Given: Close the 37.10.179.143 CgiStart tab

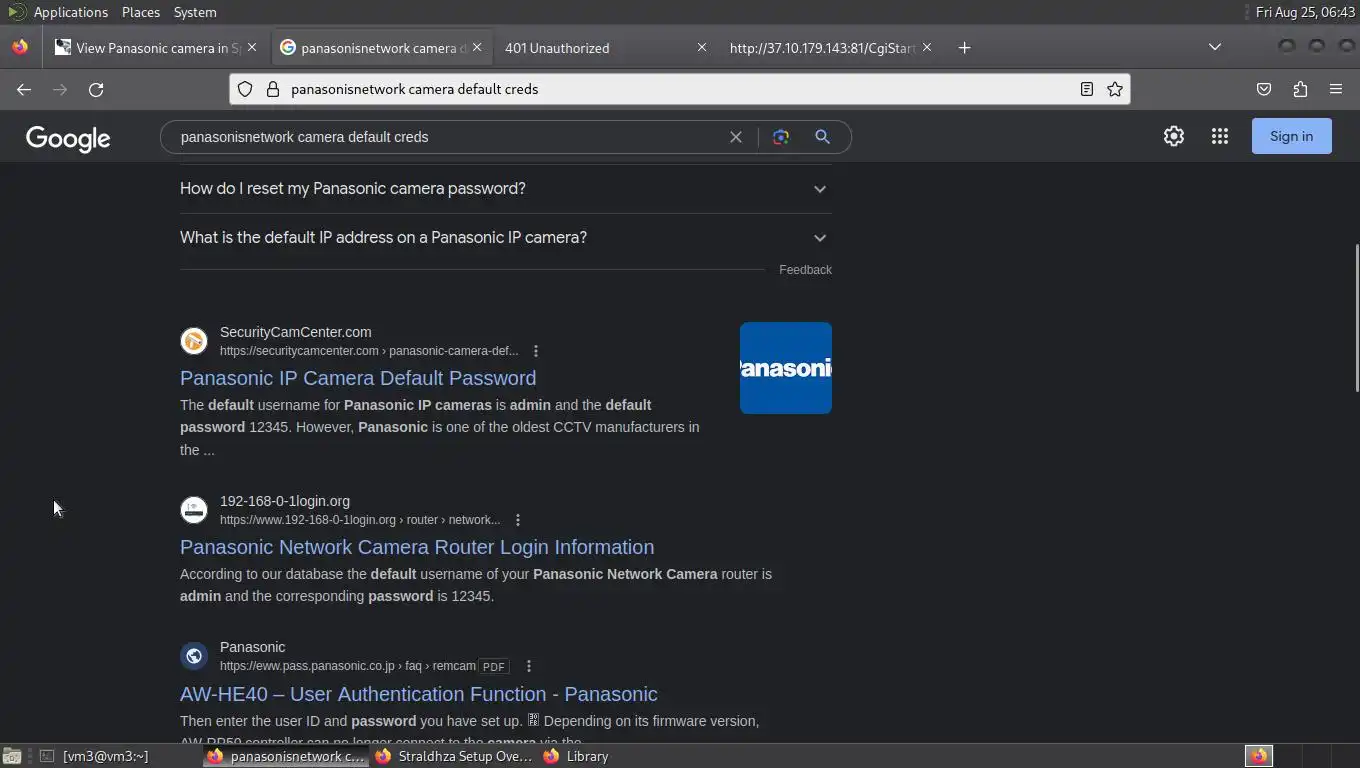Looking at the screenshot, I should pyautogui.click(x=927, y=47).
